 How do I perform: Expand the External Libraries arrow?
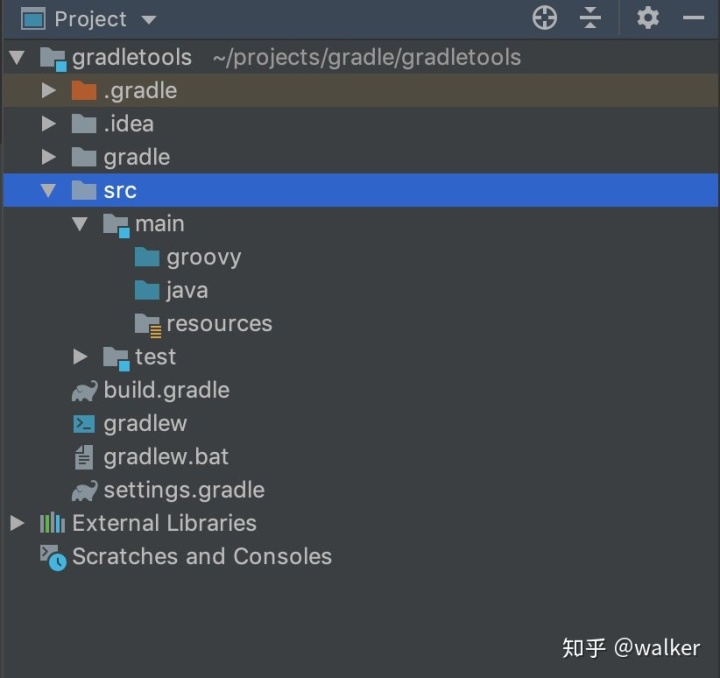coord(17,523)
